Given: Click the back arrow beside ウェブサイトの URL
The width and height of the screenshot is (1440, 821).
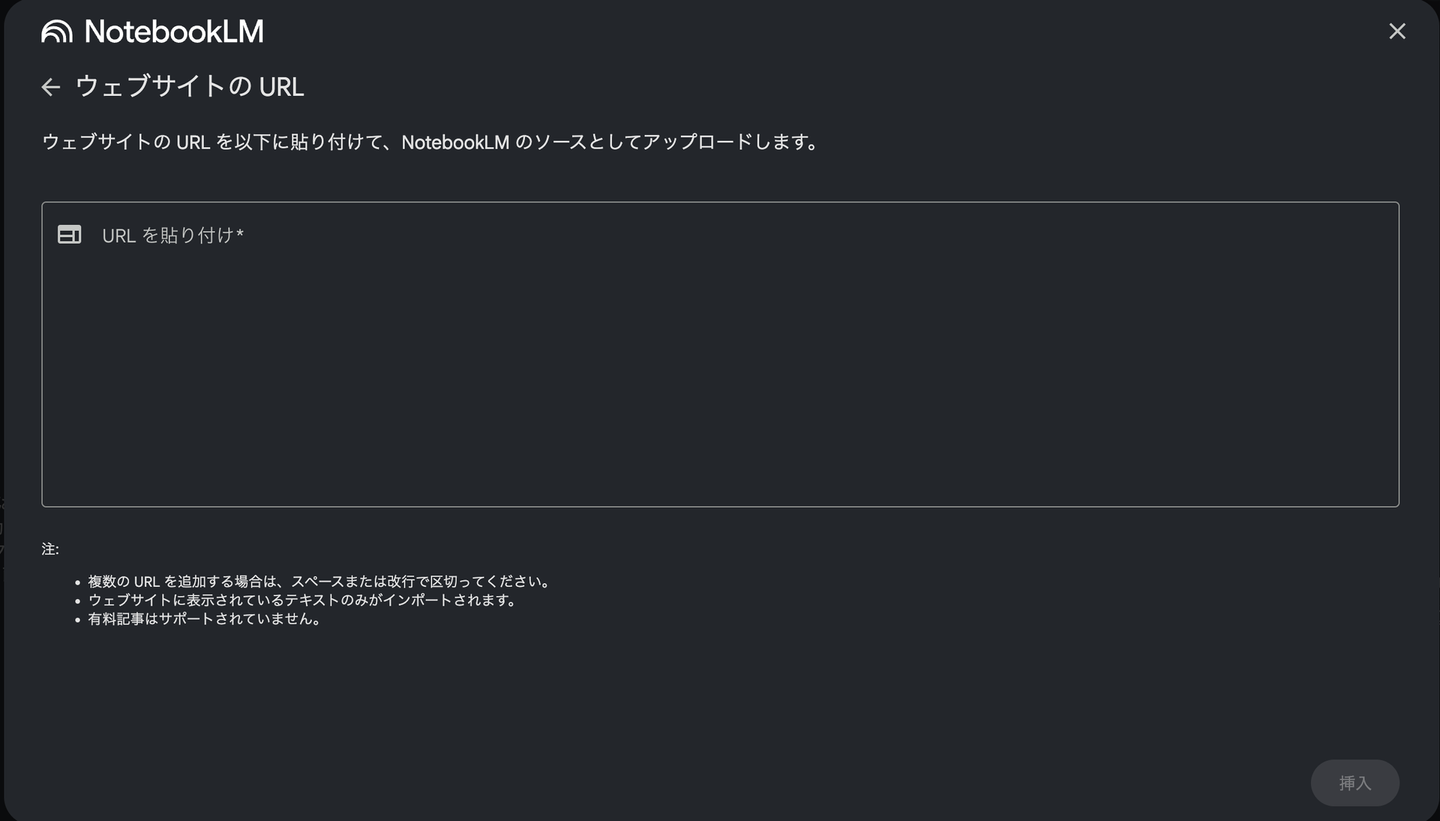Looking at the screenshot, I should (51, 88).
